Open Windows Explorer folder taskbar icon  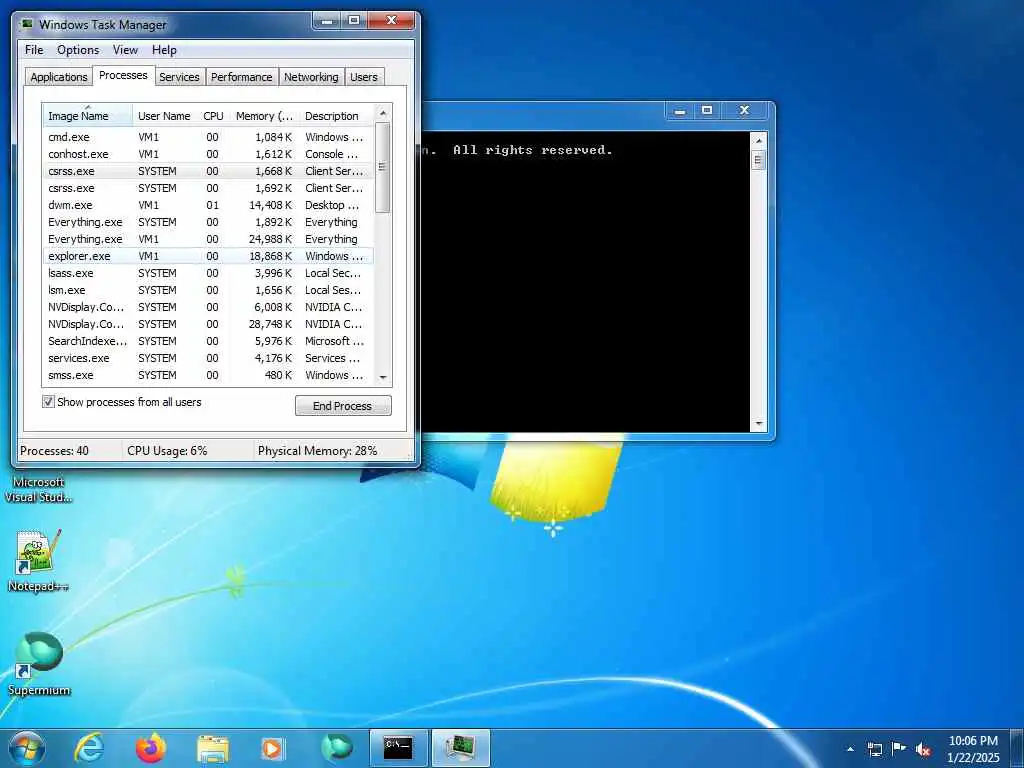pos(213,749)
